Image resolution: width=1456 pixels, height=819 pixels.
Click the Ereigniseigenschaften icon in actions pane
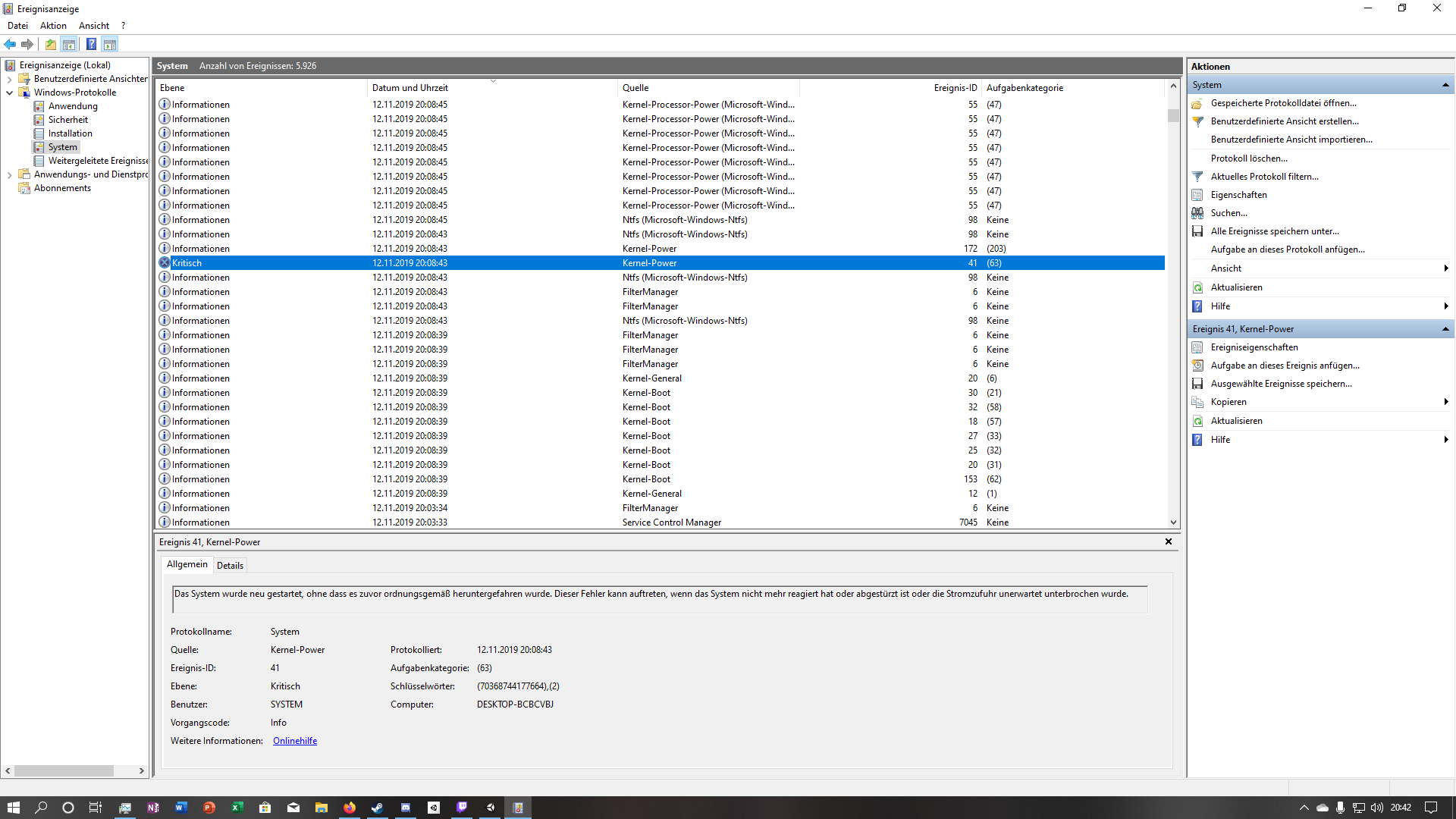tap(1197, 347)
